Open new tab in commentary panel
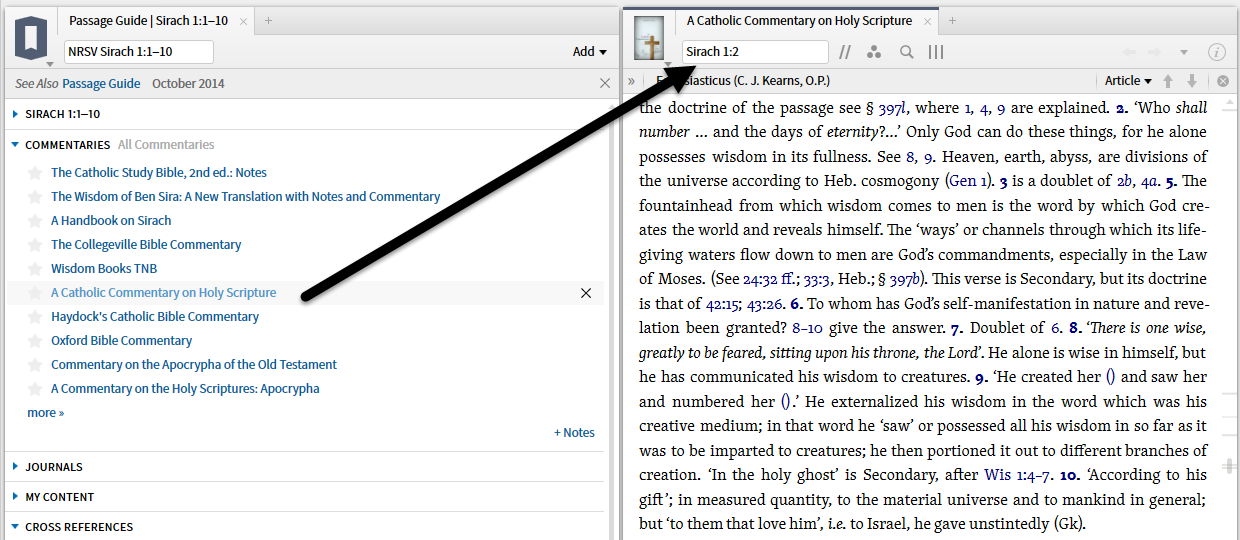The height and width of the screenshot is (540, 1240). pos(952,20)
